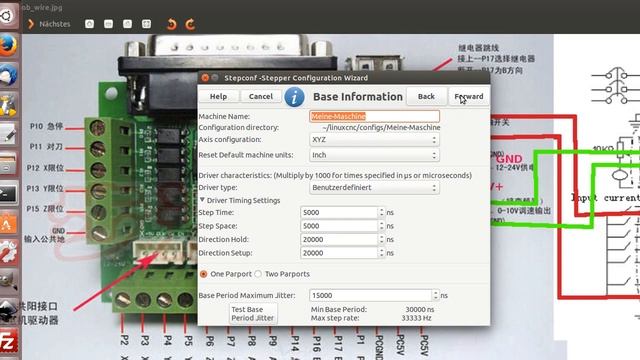The width and height of the screenshot is (640, 360).
Task: Increase the Step Space spinner value
Action: 382,223
